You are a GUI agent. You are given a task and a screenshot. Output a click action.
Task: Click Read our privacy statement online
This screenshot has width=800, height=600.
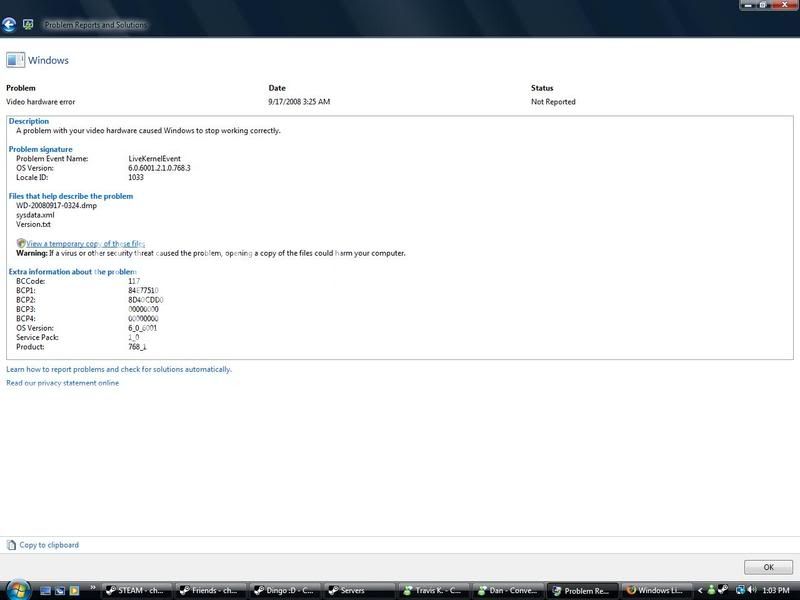62,382
